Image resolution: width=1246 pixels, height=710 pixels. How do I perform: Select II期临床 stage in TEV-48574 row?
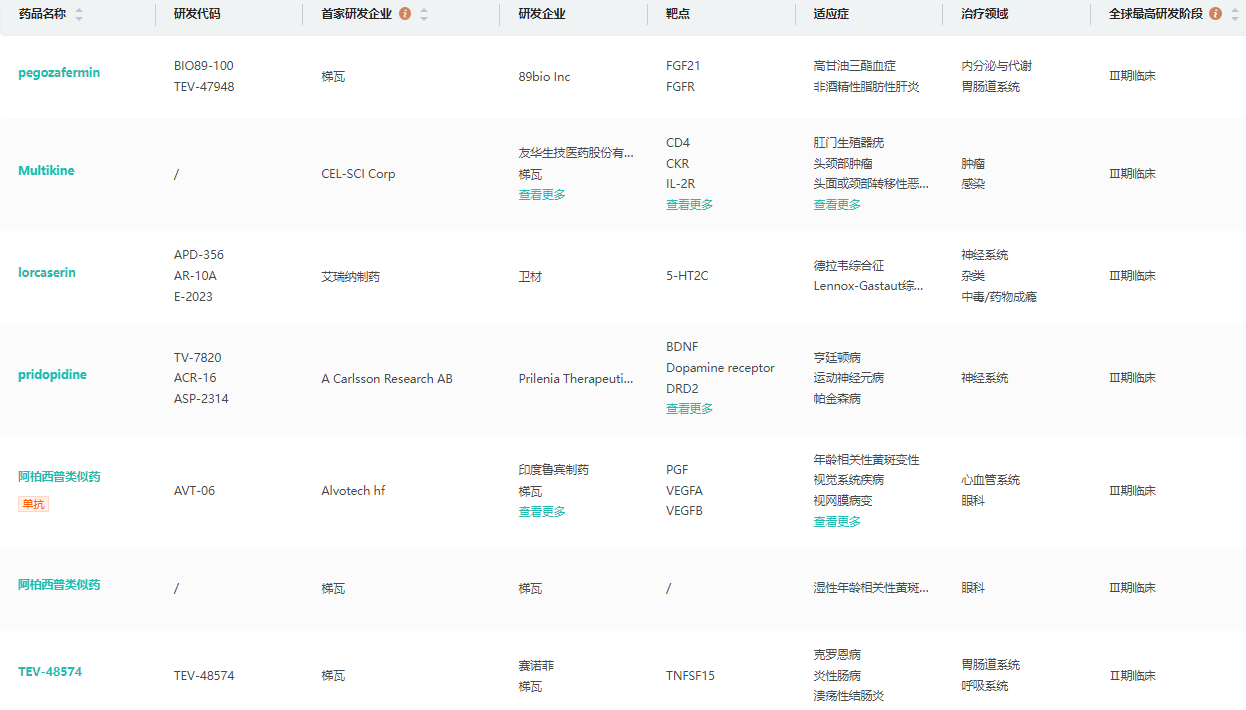[x=1132, y=676]
